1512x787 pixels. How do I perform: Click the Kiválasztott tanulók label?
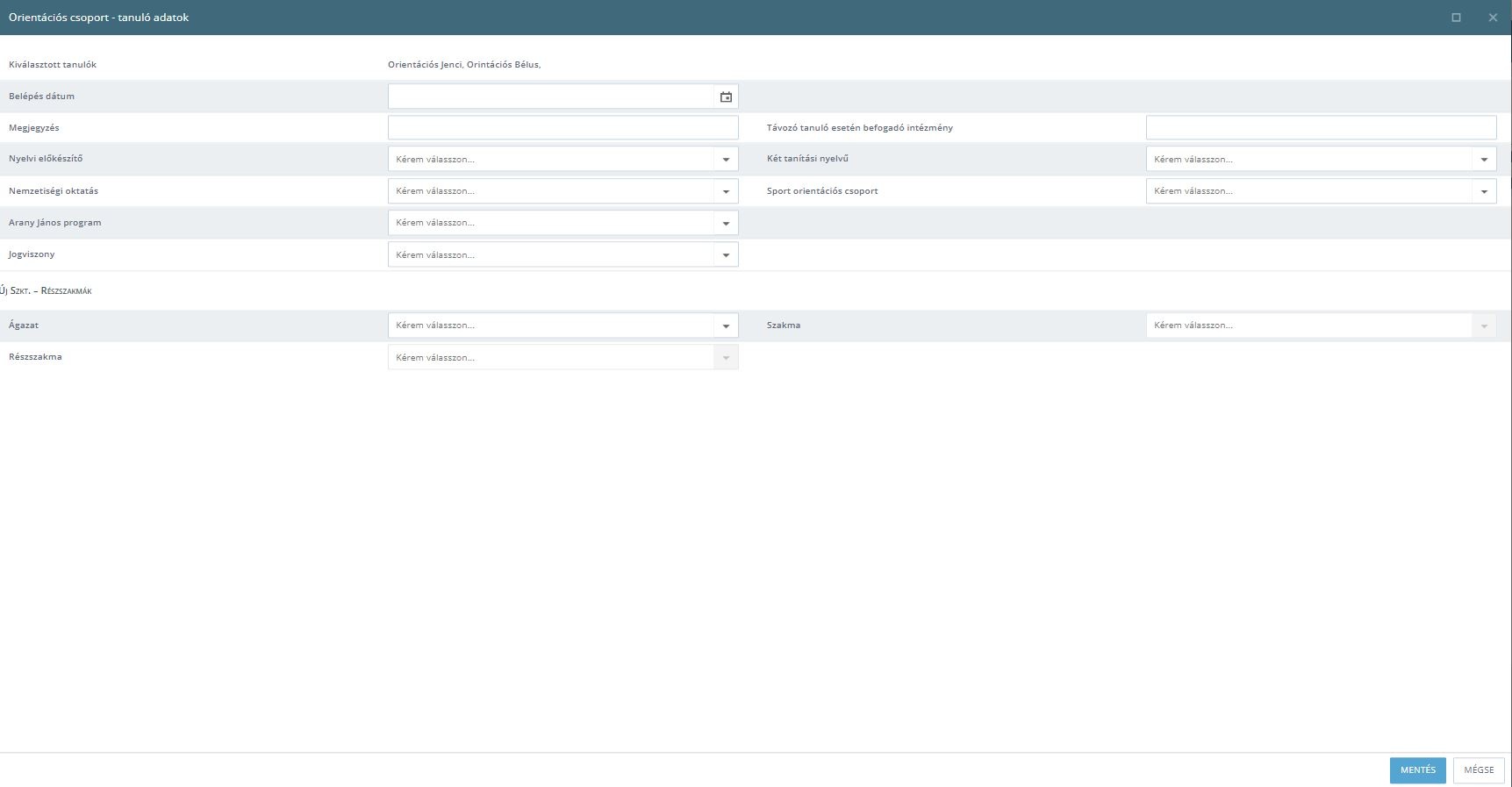(x=53, y=65)
